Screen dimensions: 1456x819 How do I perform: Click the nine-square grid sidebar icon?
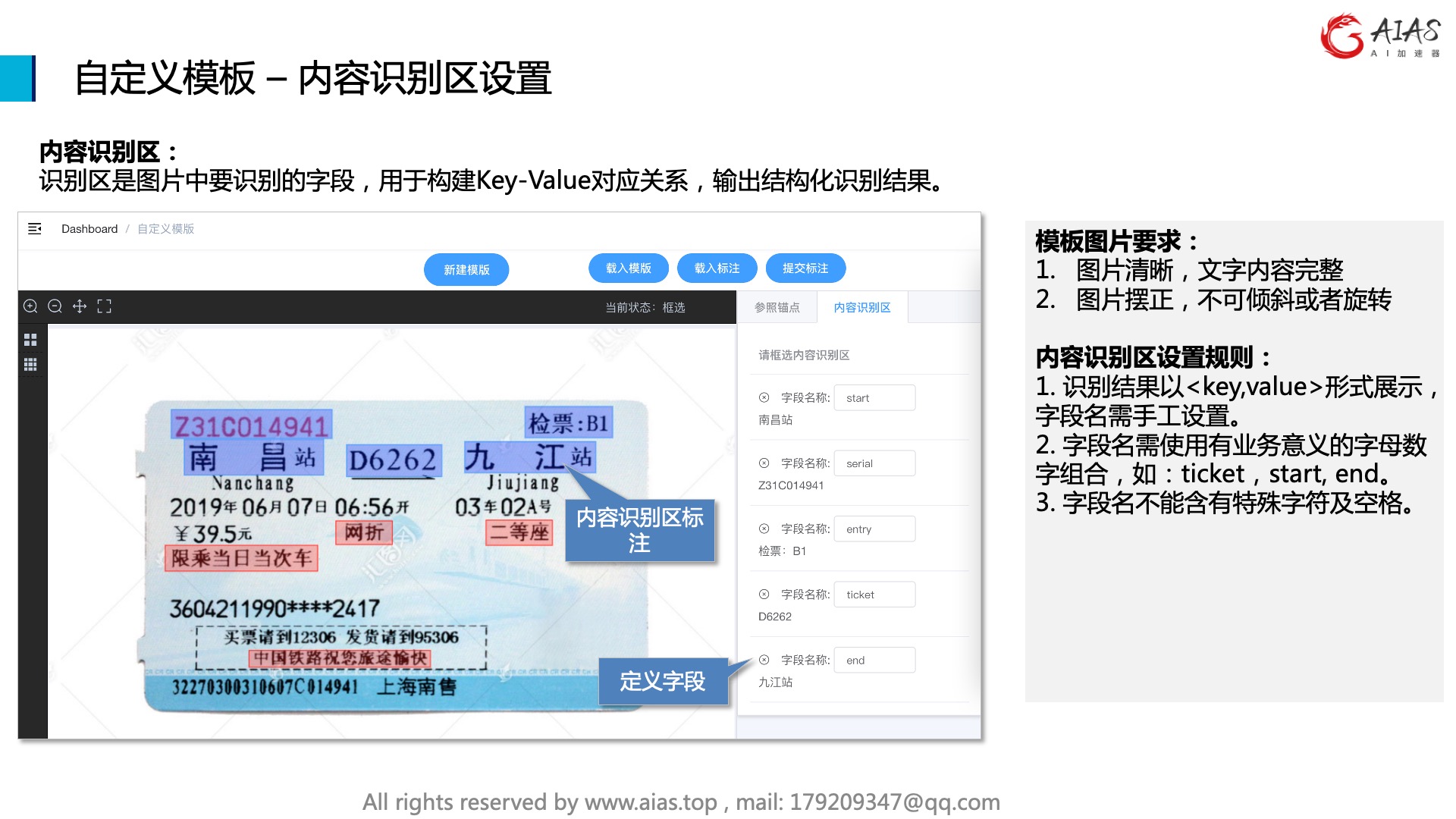coord(30,365)
